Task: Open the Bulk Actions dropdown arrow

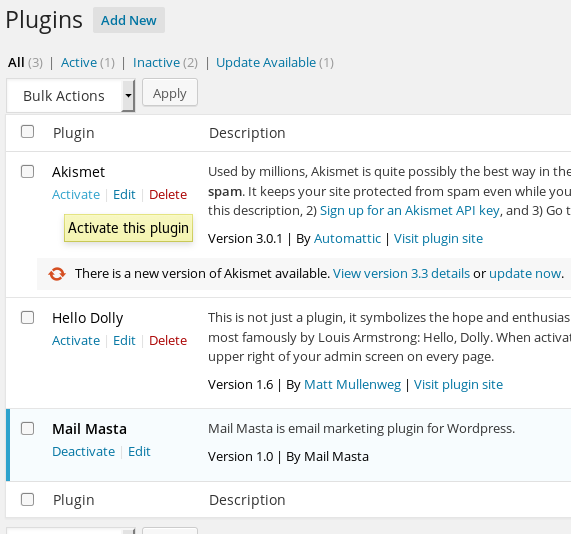Action: click(128, 96)
